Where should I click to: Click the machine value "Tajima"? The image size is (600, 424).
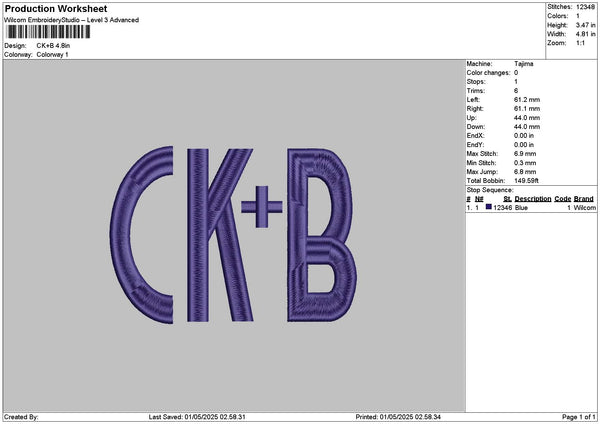(x=523, y=64)
